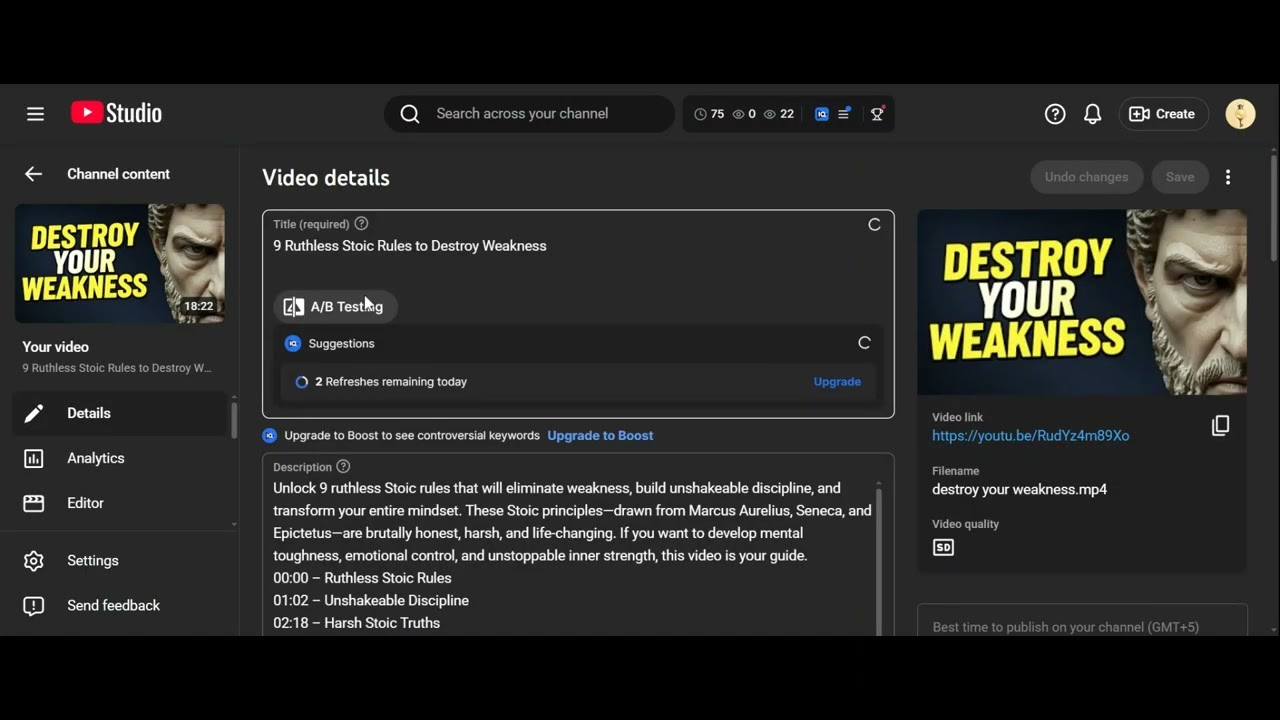Click the A/B Testing button
This screenshot has width=1280, height=720.
point(335,307)
